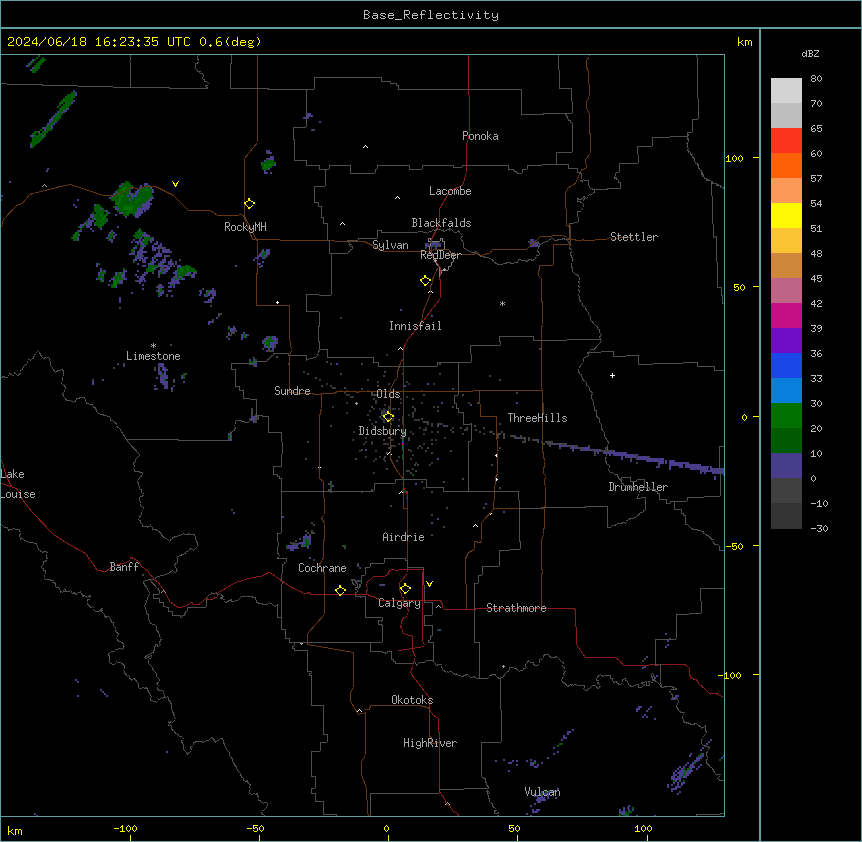Select the 54 dBZ yellow legend swatch
This screenshot has height=842, width=862.
(786, 215)
